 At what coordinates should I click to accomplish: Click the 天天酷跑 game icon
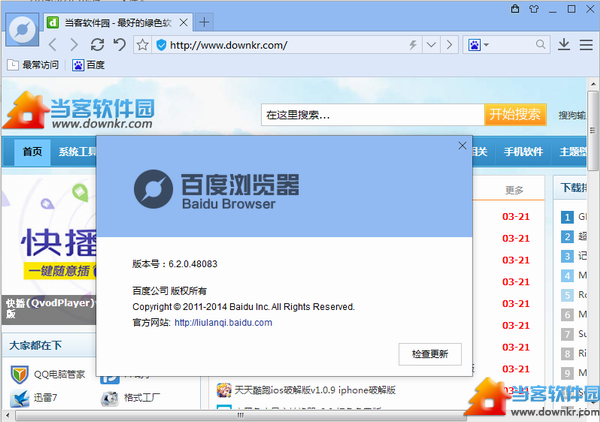pos(224,390)
